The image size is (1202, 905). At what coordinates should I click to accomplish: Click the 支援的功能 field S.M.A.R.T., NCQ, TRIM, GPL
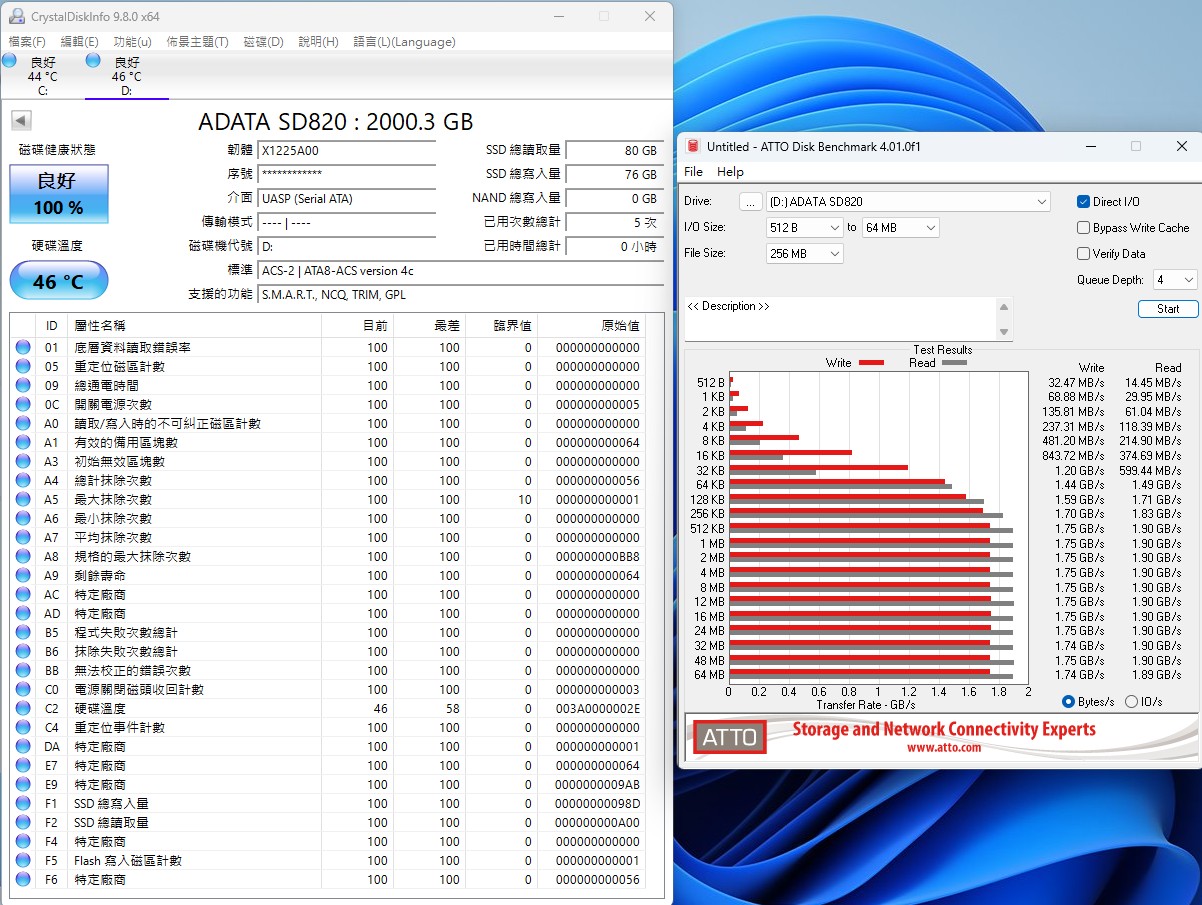click(x=461, y=295)
